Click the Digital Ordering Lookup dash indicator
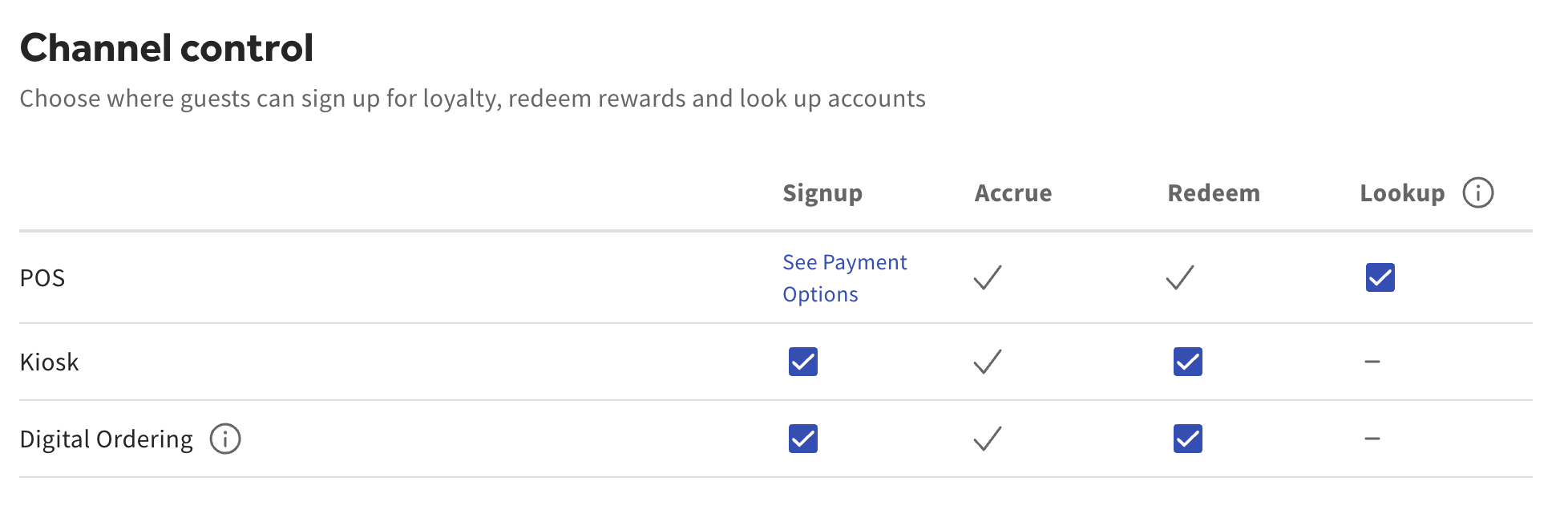Screen dimensions: 1568x526 tap(1372, 439)
